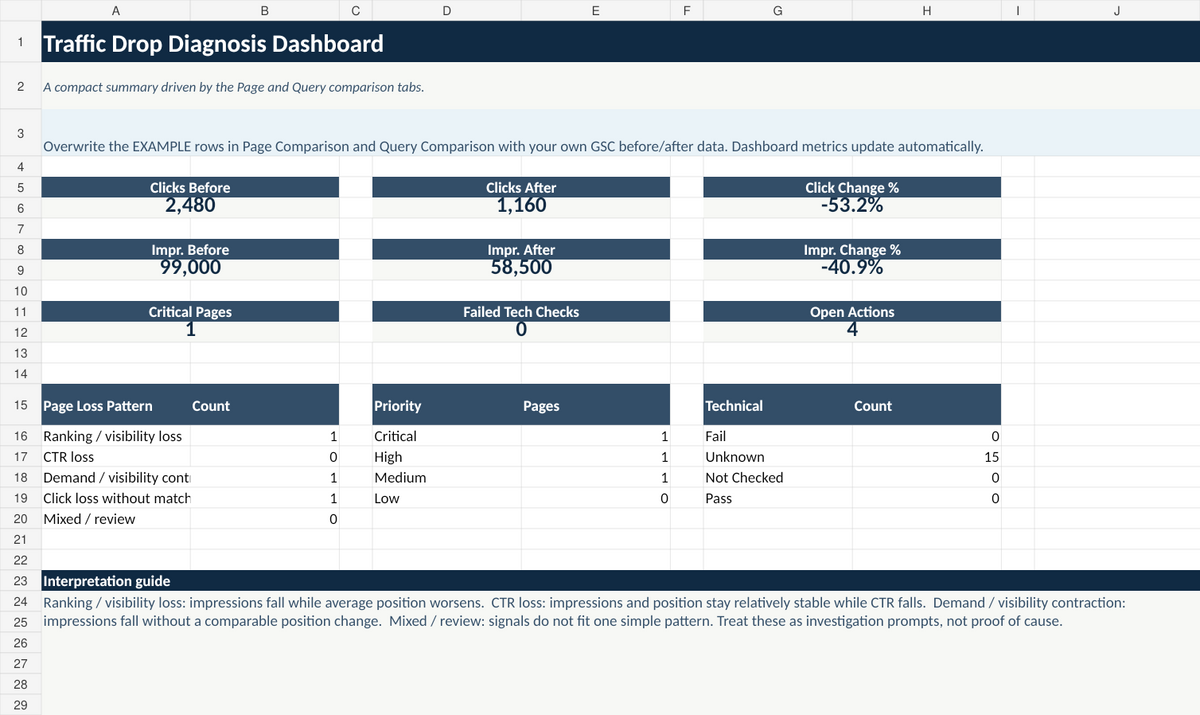Select the 99,000 impressions value

pos(190,269)
